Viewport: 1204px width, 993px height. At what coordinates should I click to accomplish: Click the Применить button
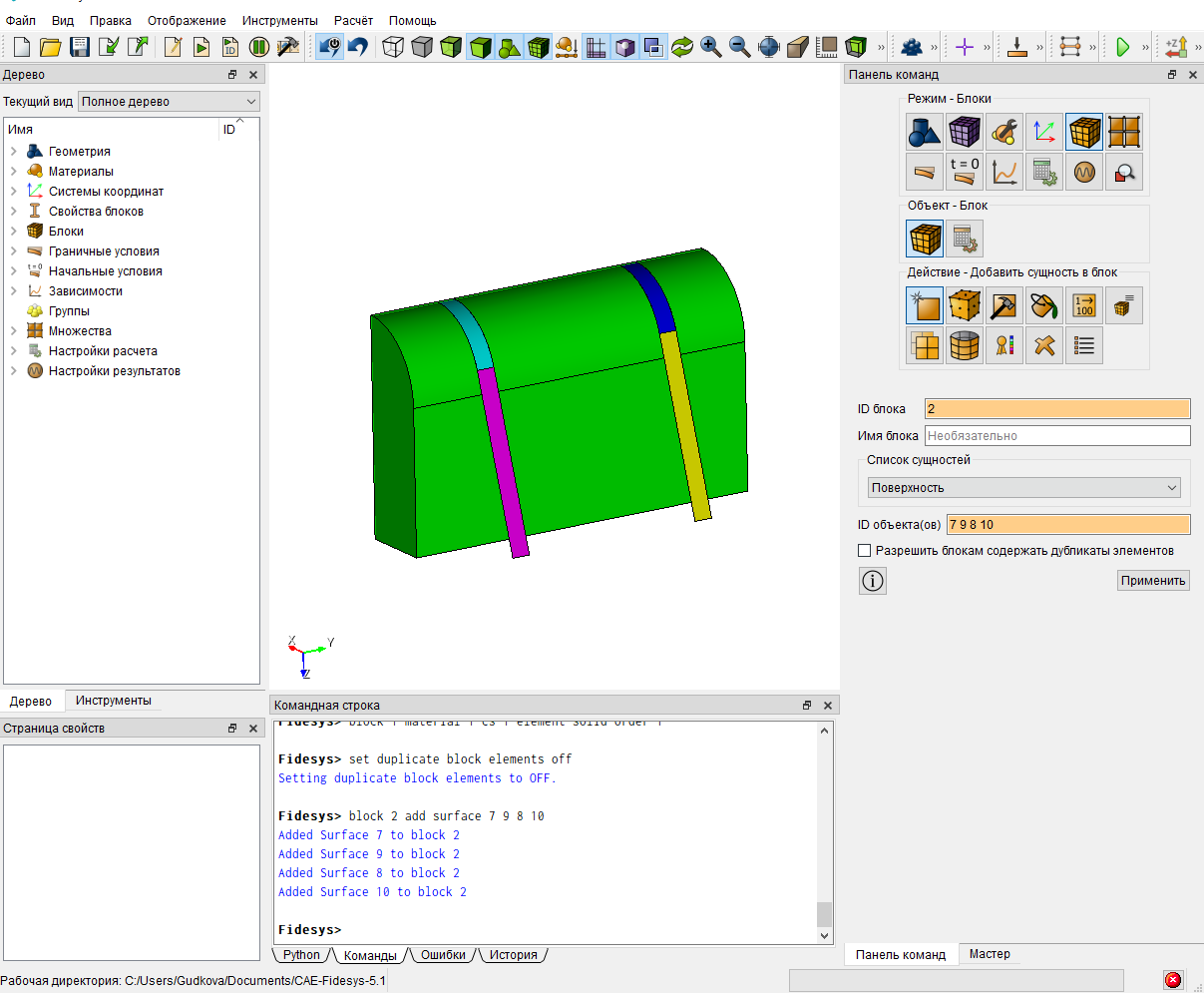(1153, 581)
